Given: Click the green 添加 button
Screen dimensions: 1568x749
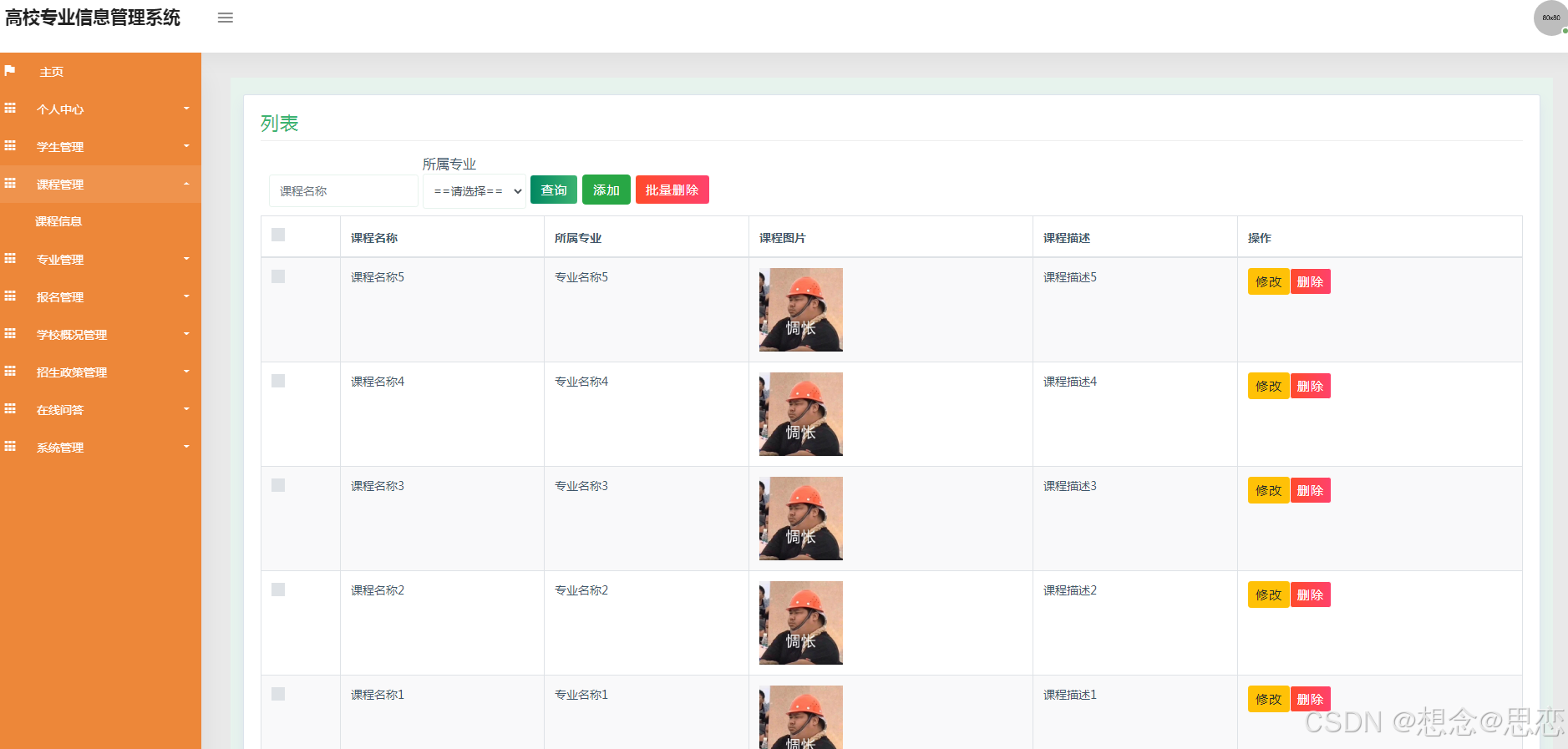Looking at the screenshot, I should [606, 190].
